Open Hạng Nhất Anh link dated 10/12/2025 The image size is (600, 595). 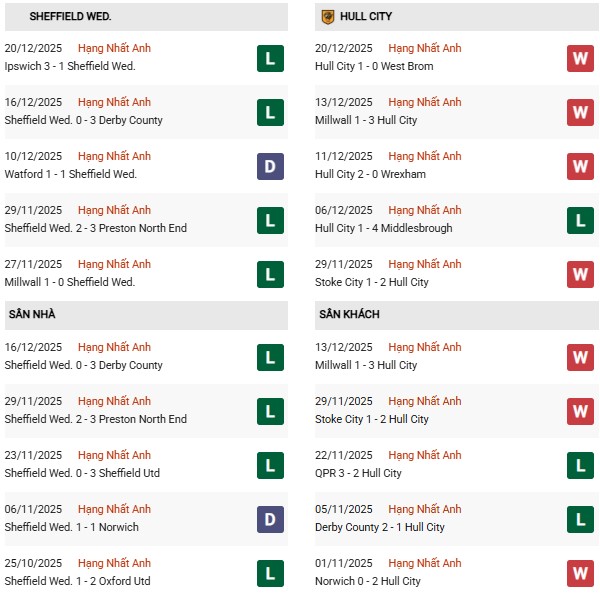click(114, 156)
